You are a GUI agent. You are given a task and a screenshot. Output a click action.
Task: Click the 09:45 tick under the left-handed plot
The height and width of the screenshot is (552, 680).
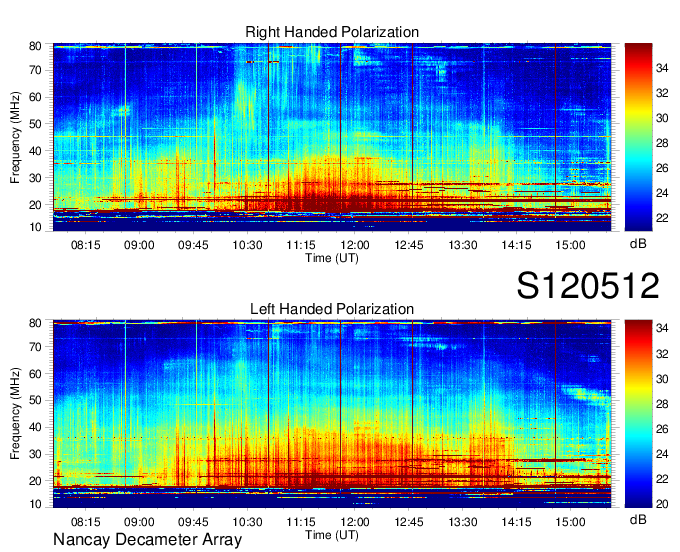[193, 522]
